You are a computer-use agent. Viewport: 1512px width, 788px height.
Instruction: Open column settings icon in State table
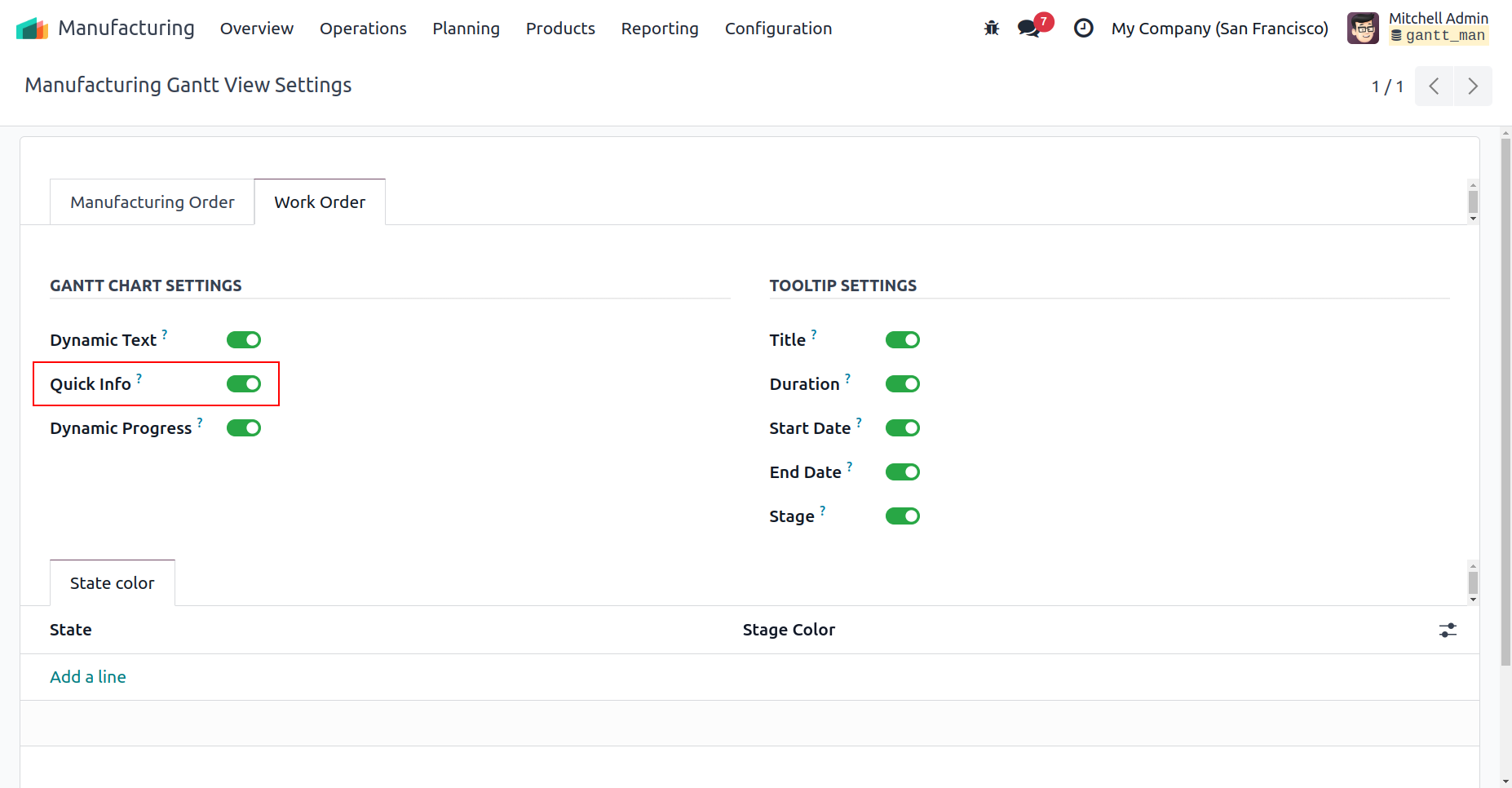pos(1448,630)
